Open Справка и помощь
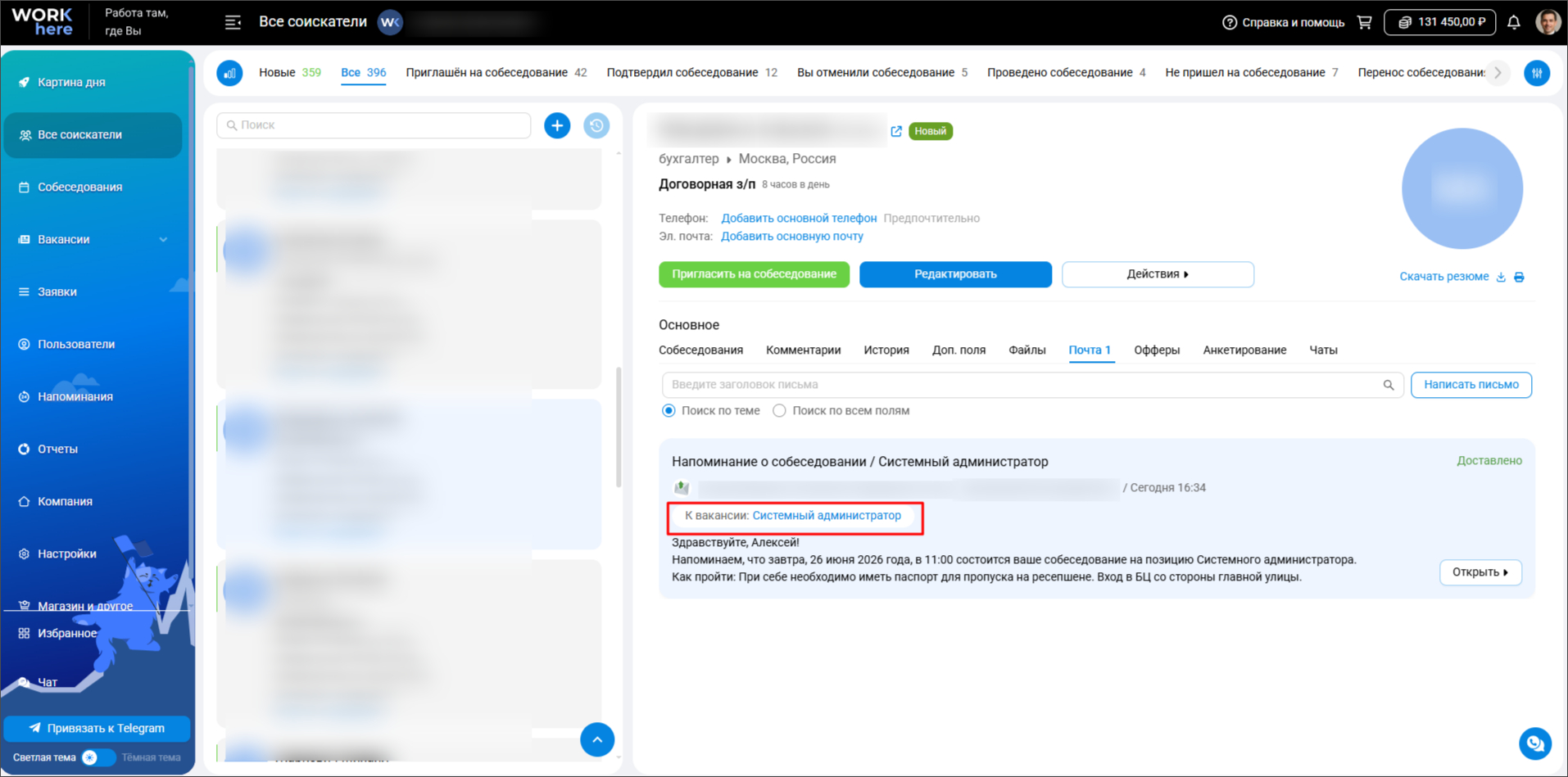 [x=1283, y=22]
